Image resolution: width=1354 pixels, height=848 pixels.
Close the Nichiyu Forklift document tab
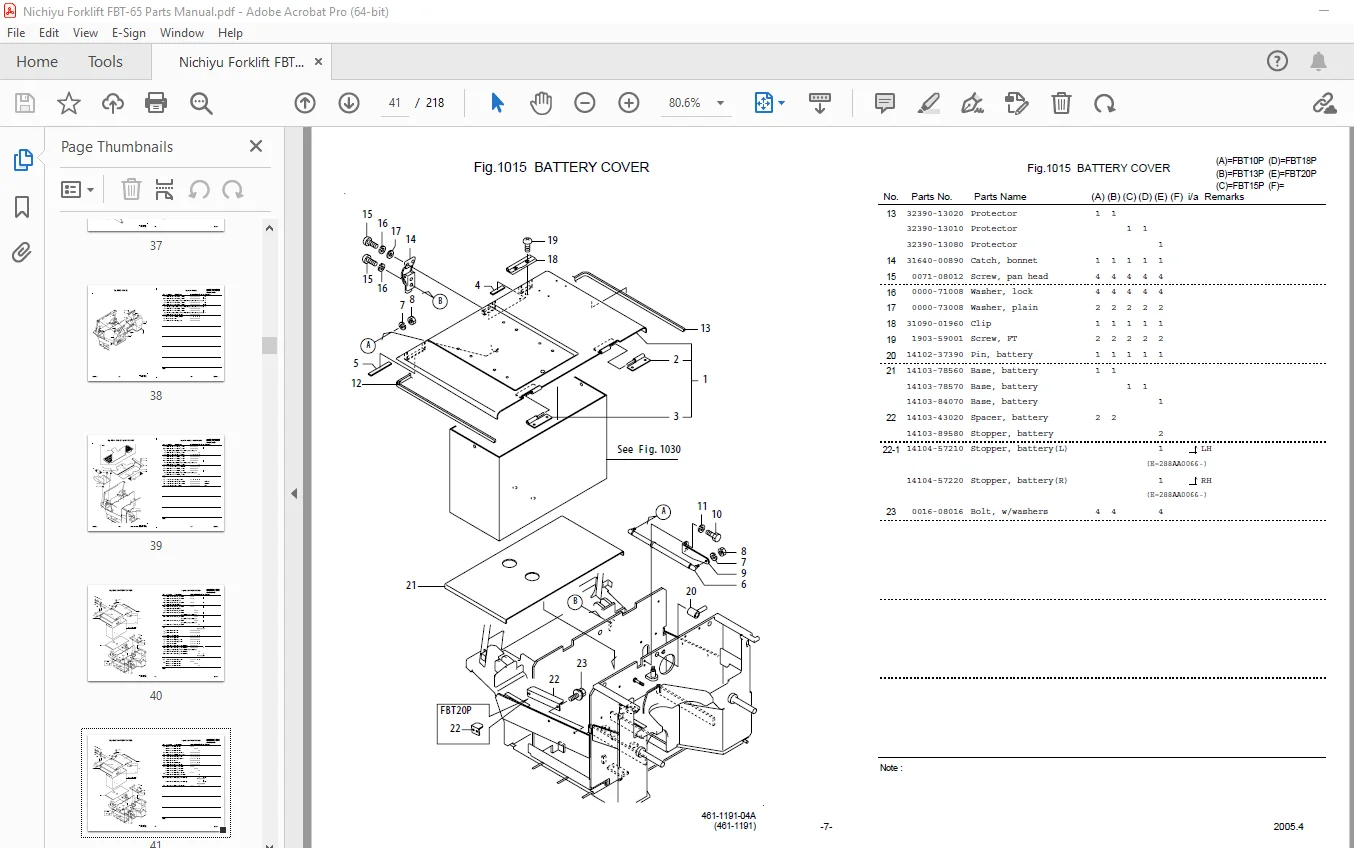[319, 62]
